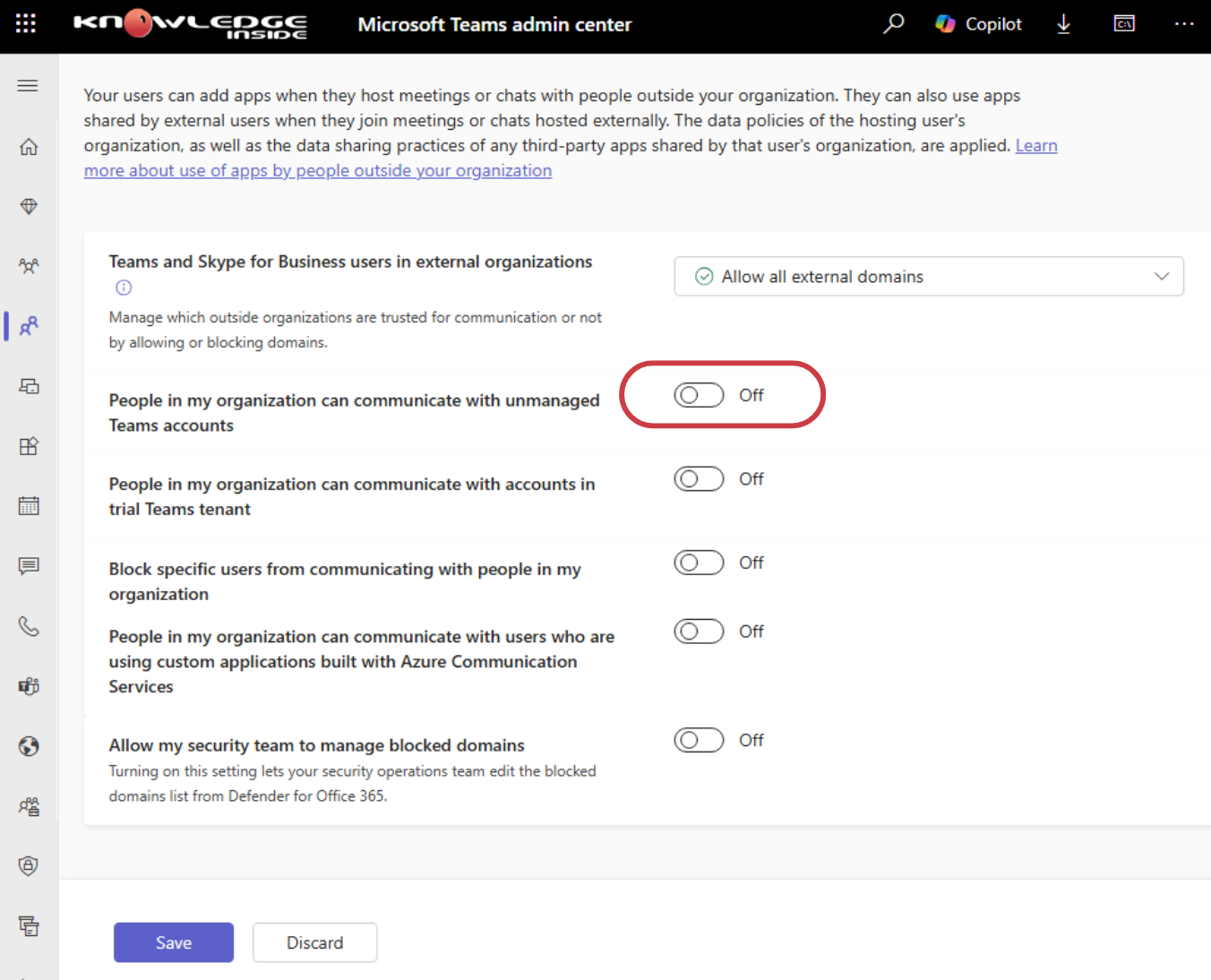
Task: Toggle Allow security team to manage blocked domains
Action: click(x=699, y=740)
